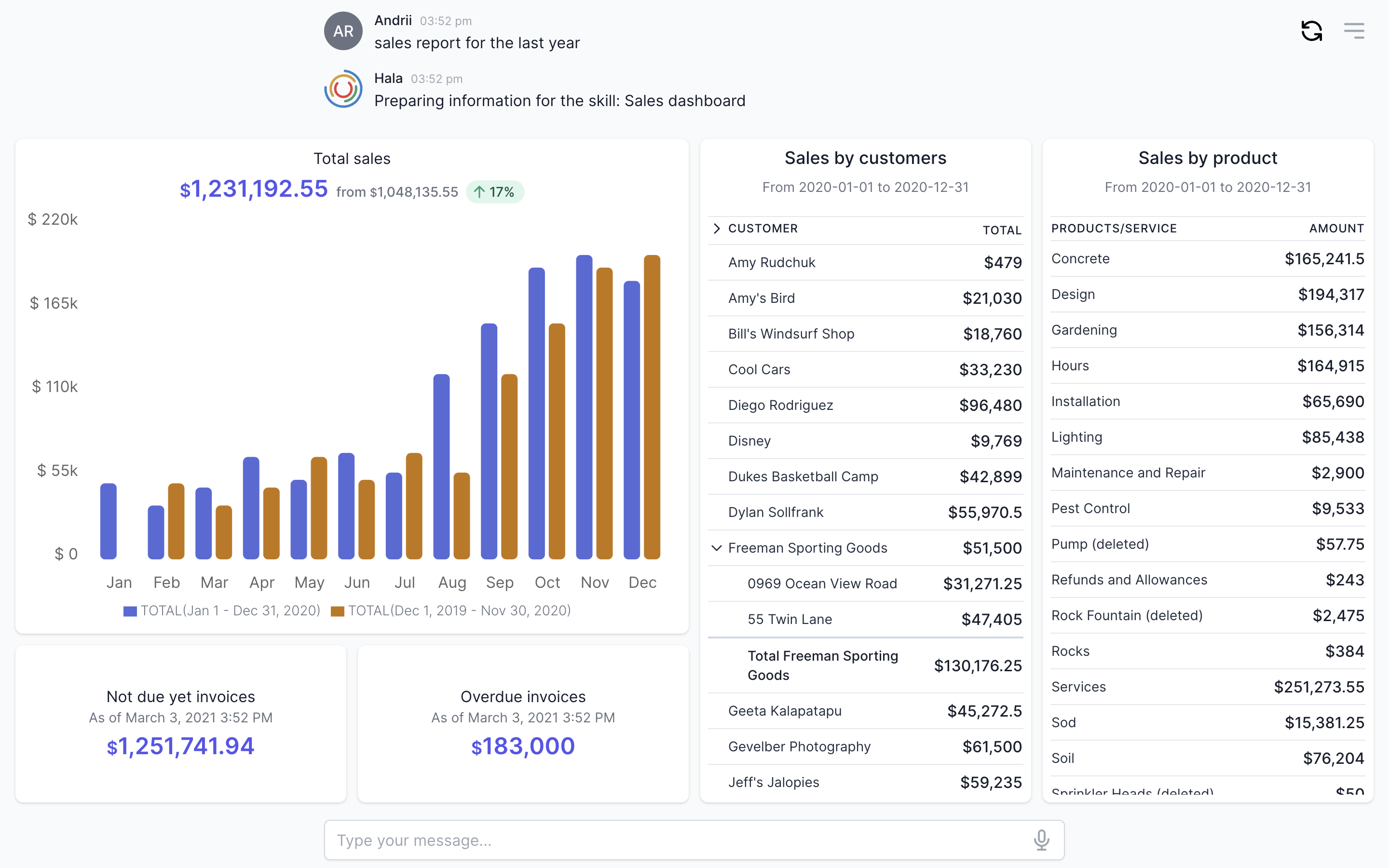This screenshot has height=868, width=1389.
Task: Click the Soil product row
Action: (x=1208, y=758)
